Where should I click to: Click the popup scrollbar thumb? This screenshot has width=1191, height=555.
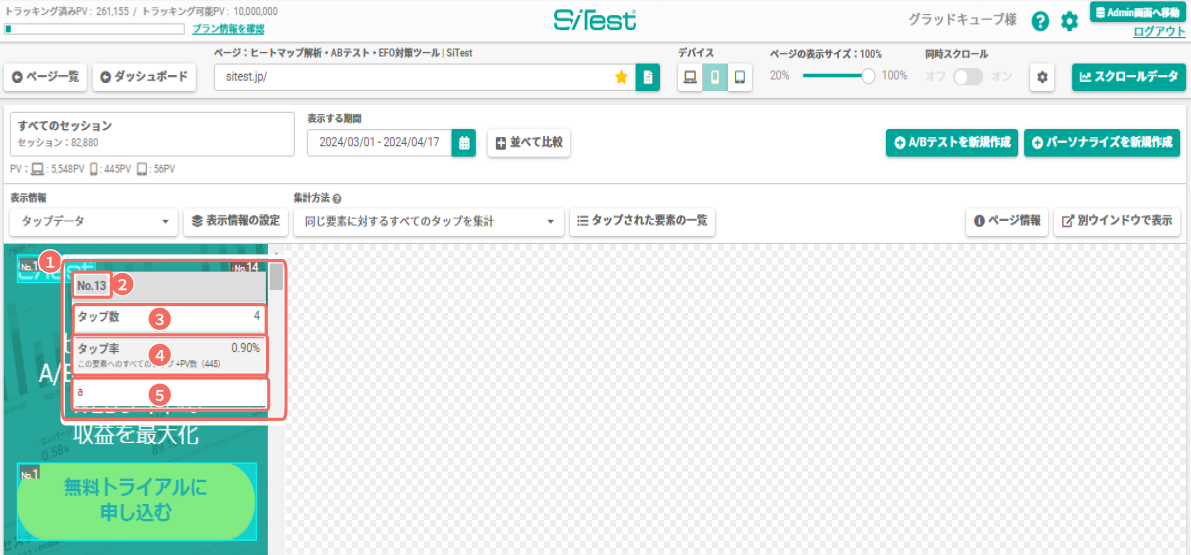pos(276,276)
